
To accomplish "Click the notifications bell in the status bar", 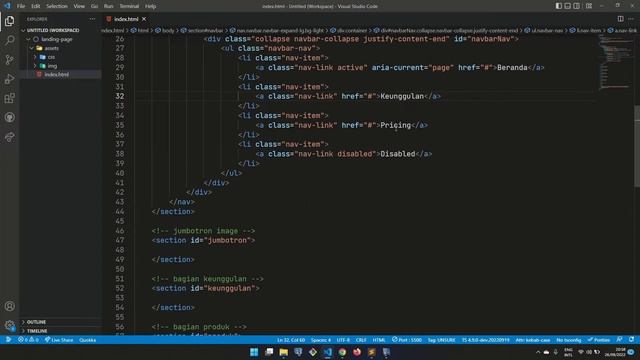I will coord(631,340).
